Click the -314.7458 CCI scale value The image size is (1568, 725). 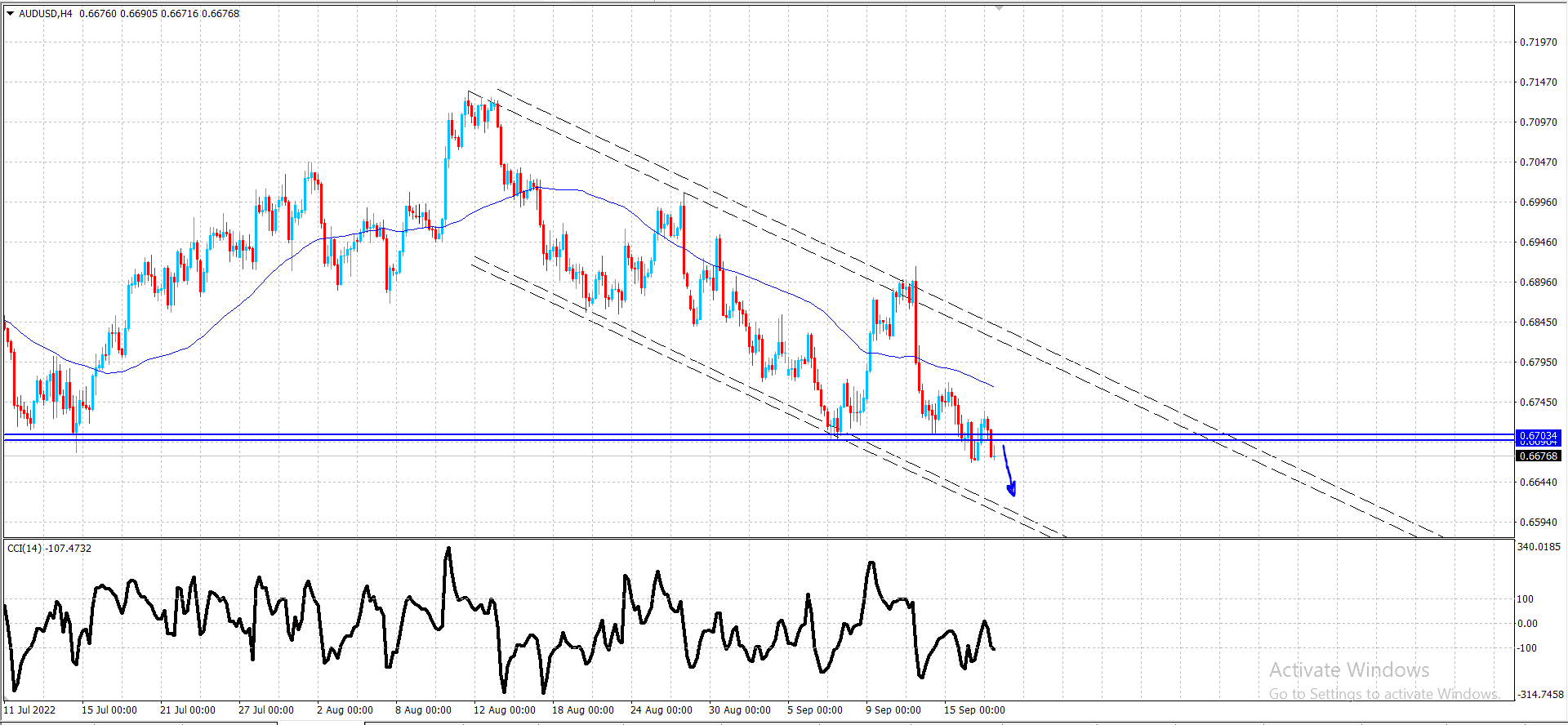pos(1540,694)
